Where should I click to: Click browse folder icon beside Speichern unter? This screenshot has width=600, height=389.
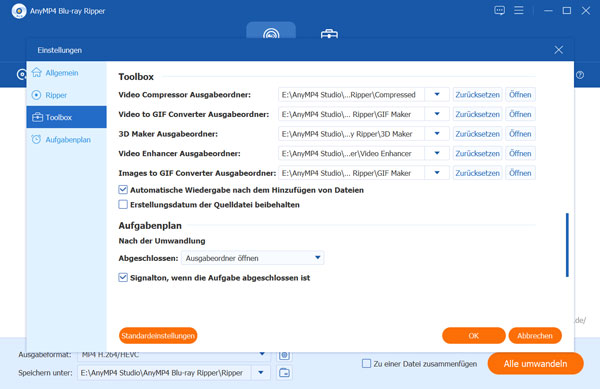(284, 373)
